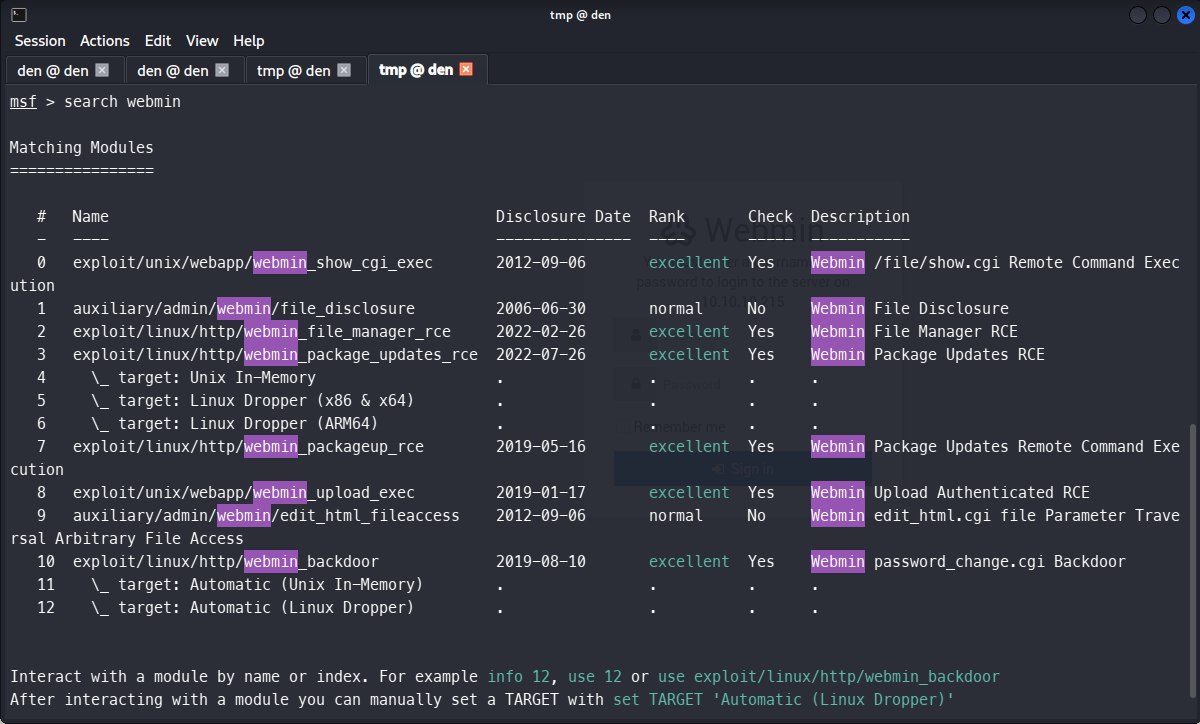Click 'Webmin File Manager RCE' description
The height and width of the screenshot is (724, 1200).
click(915, 332)
